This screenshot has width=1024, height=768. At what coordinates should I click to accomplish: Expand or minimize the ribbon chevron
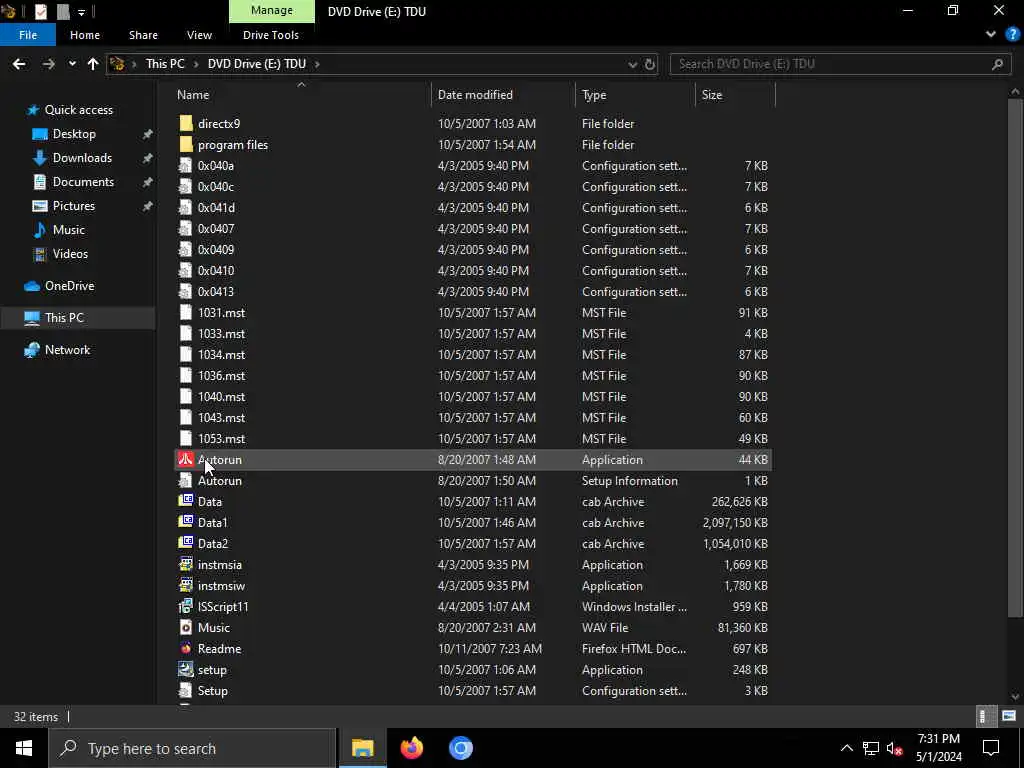tap(991, 35)
